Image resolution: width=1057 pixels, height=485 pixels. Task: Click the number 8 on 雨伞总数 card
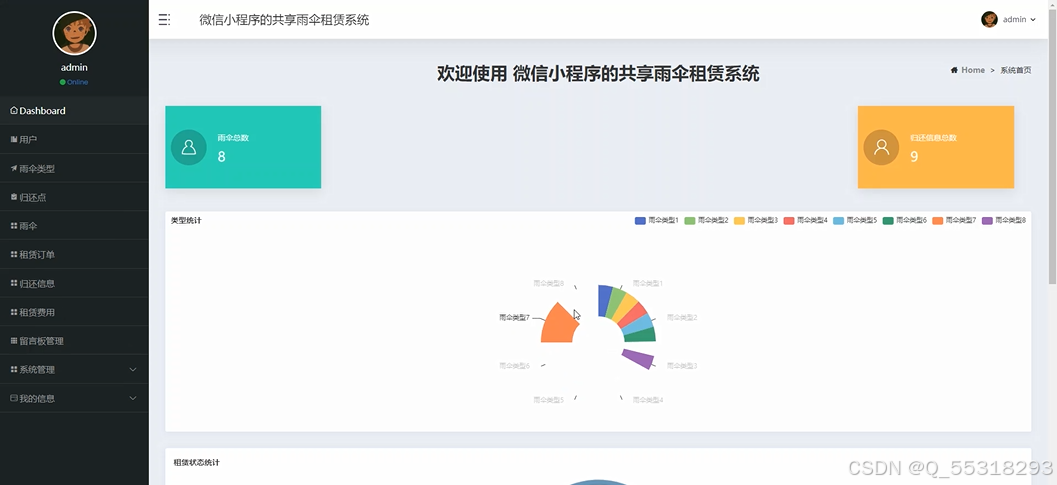coord(221,156)
